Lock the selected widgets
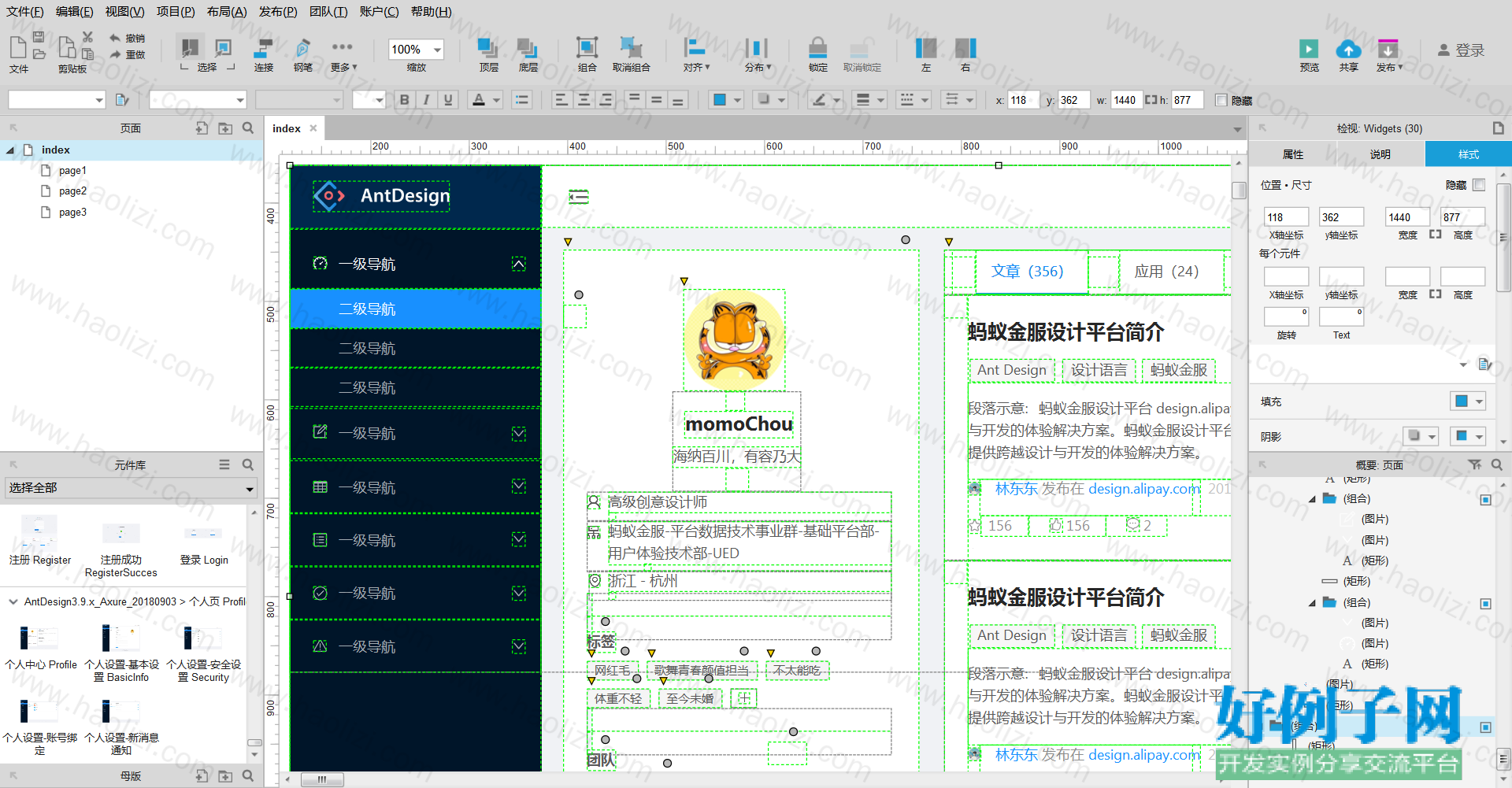Screen dimensions: 1512x788 pyautogui.click(x=817, y=54)
